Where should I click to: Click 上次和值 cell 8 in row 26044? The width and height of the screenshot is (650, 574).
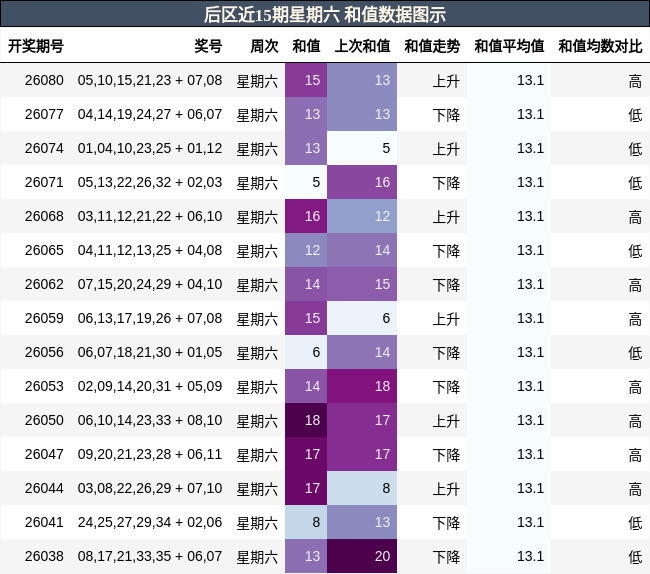362,488
